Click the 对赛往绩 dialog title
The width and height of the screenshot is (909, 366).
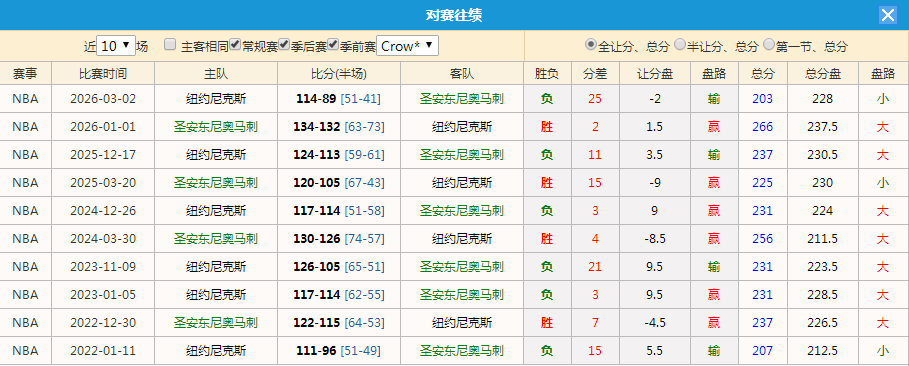[x=454, y=15]
